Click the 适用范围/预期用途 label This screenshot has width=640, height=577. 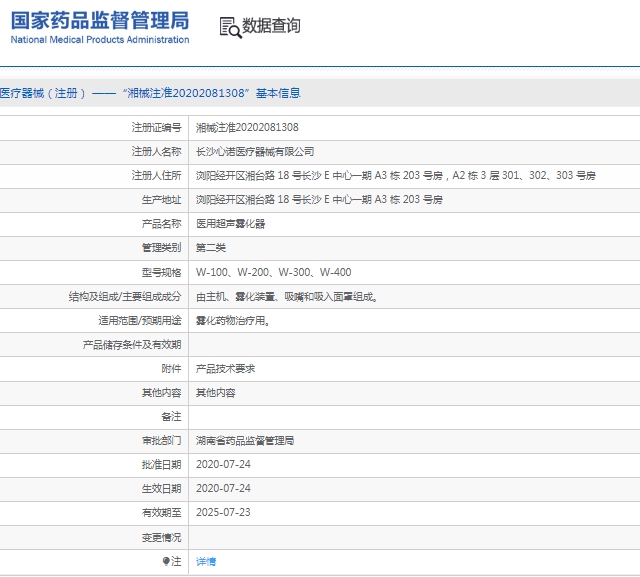[x=140, y=321]
